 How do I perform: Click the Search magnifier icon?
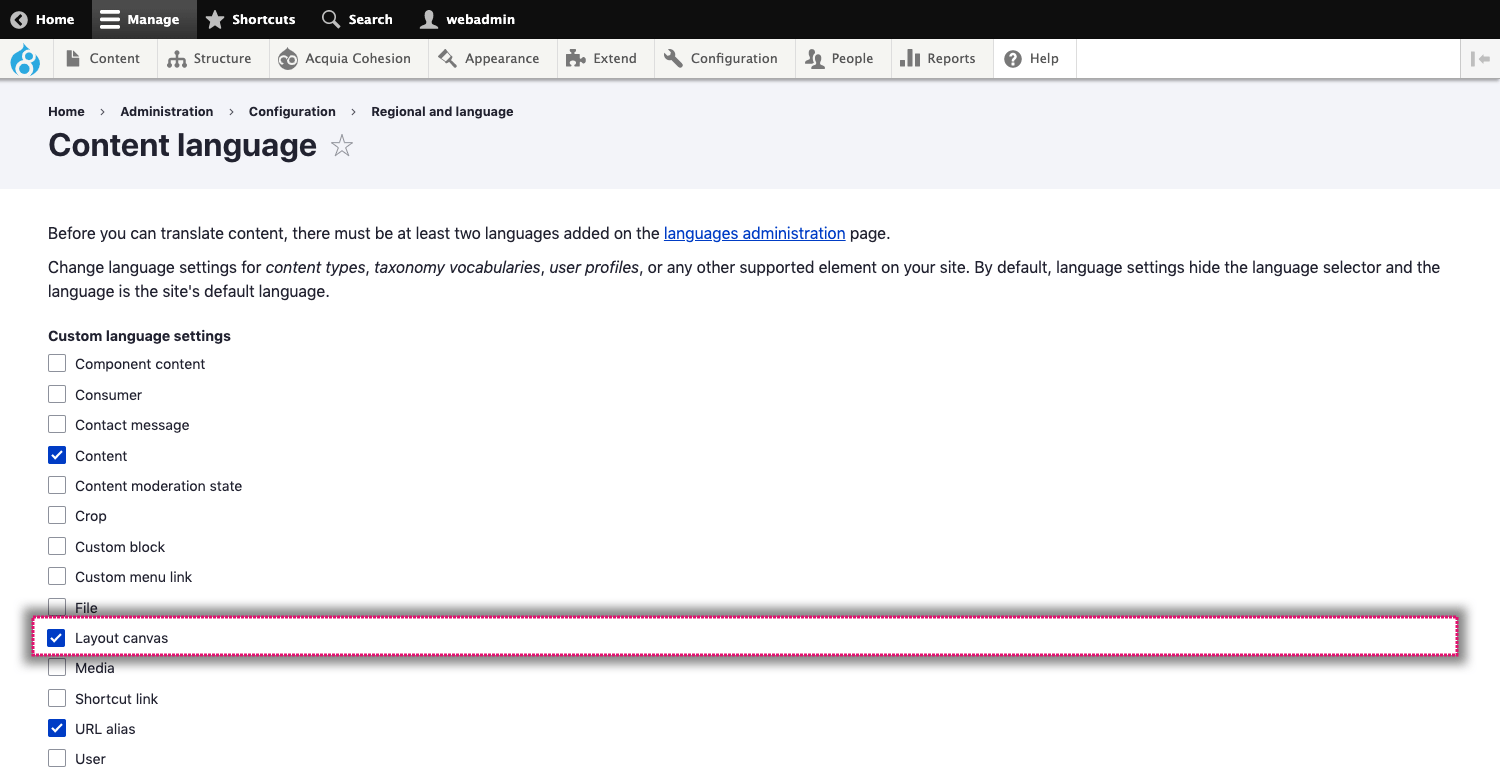(x=331, y=19)
